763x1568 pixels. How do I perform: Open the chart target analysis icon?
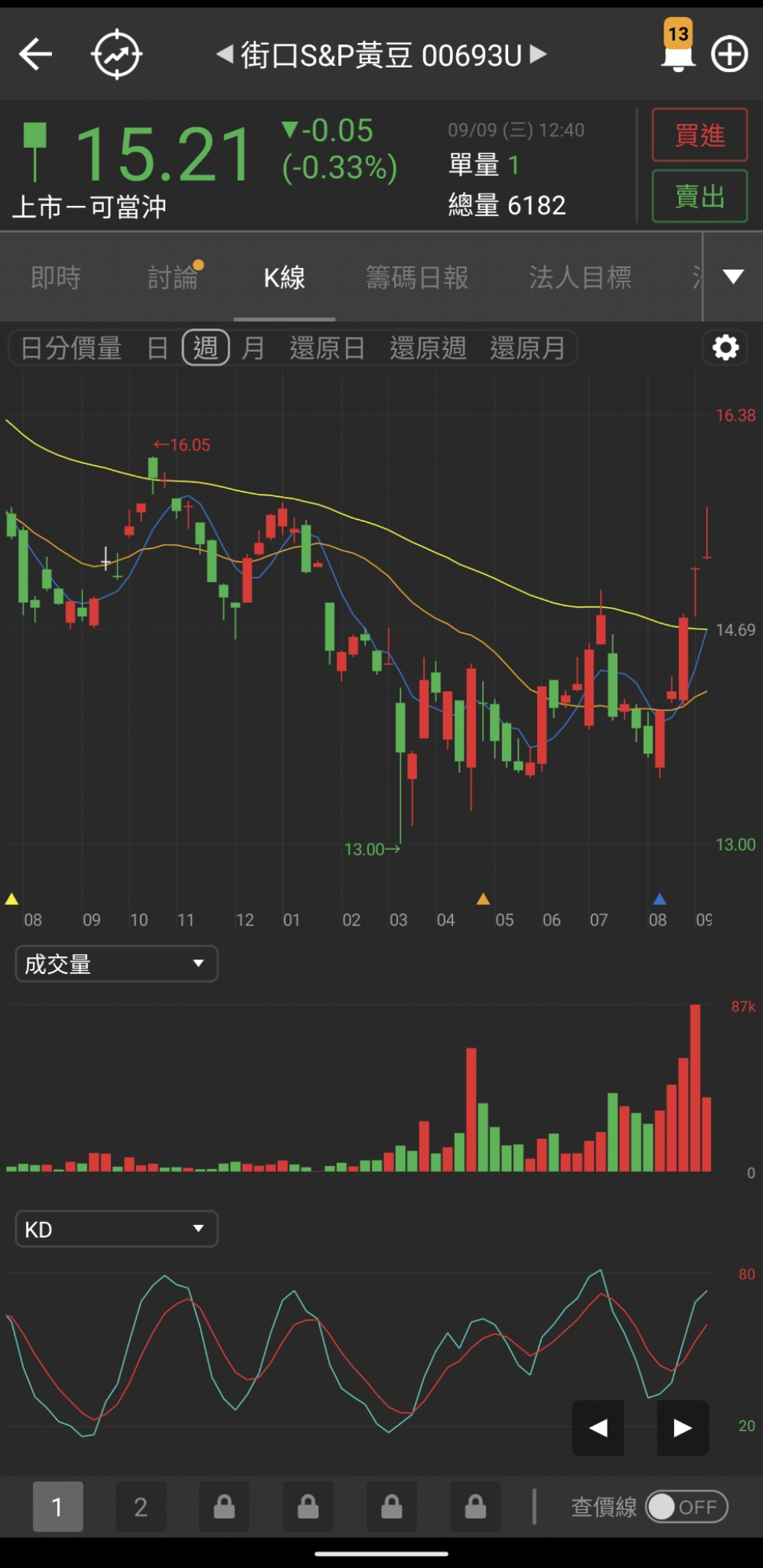coord(116,54)
